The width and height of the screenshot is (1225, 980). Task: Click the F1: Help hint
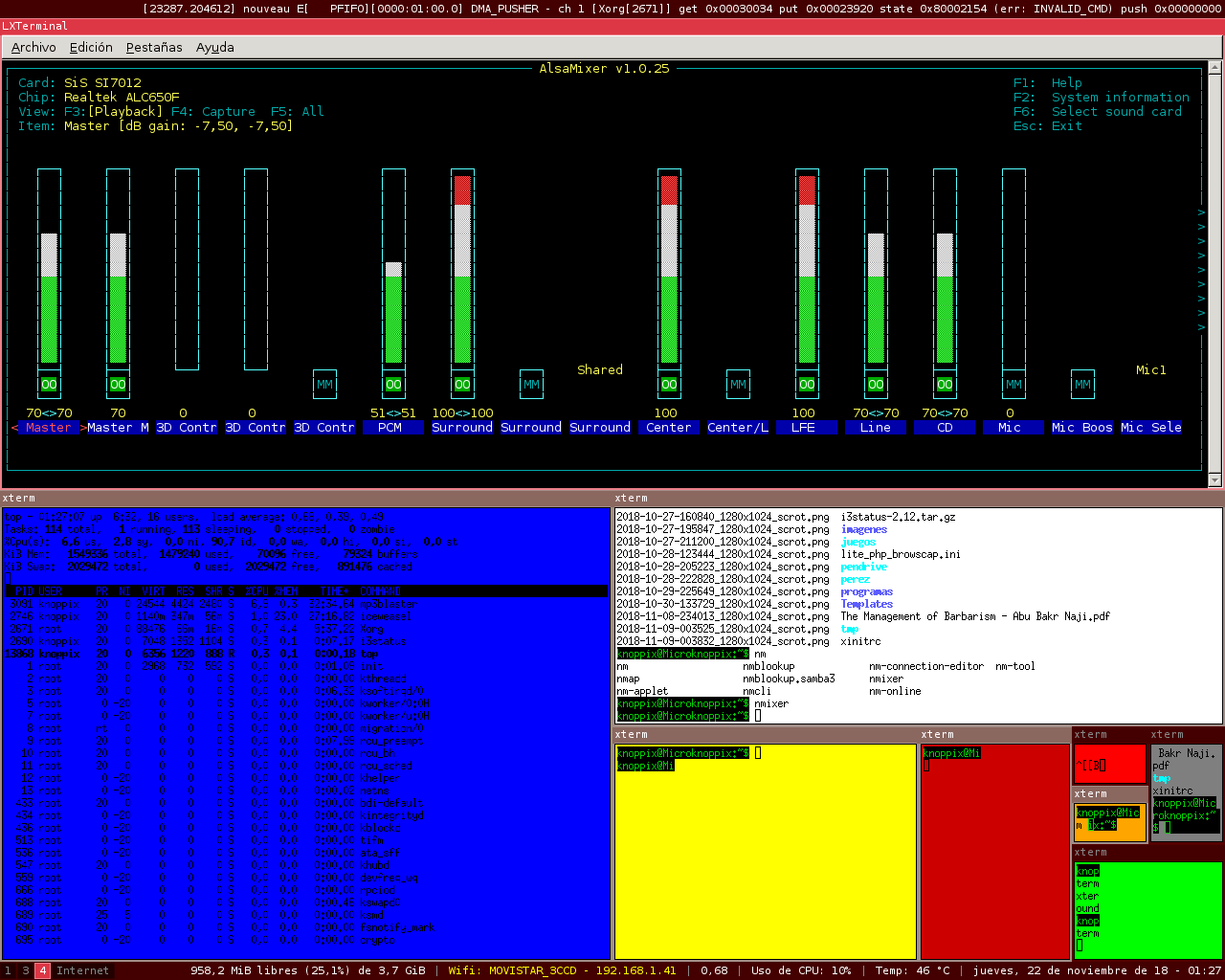pyautogui.click(x=1048, y=83)
